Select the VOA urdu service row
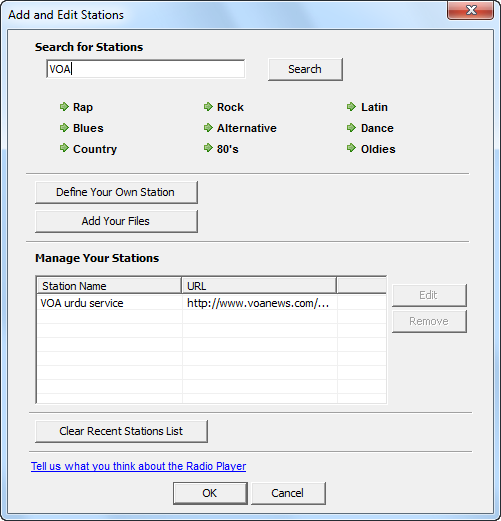Viewport: 501px width, 521px height. pyautogui.click(x=211, y=303)
